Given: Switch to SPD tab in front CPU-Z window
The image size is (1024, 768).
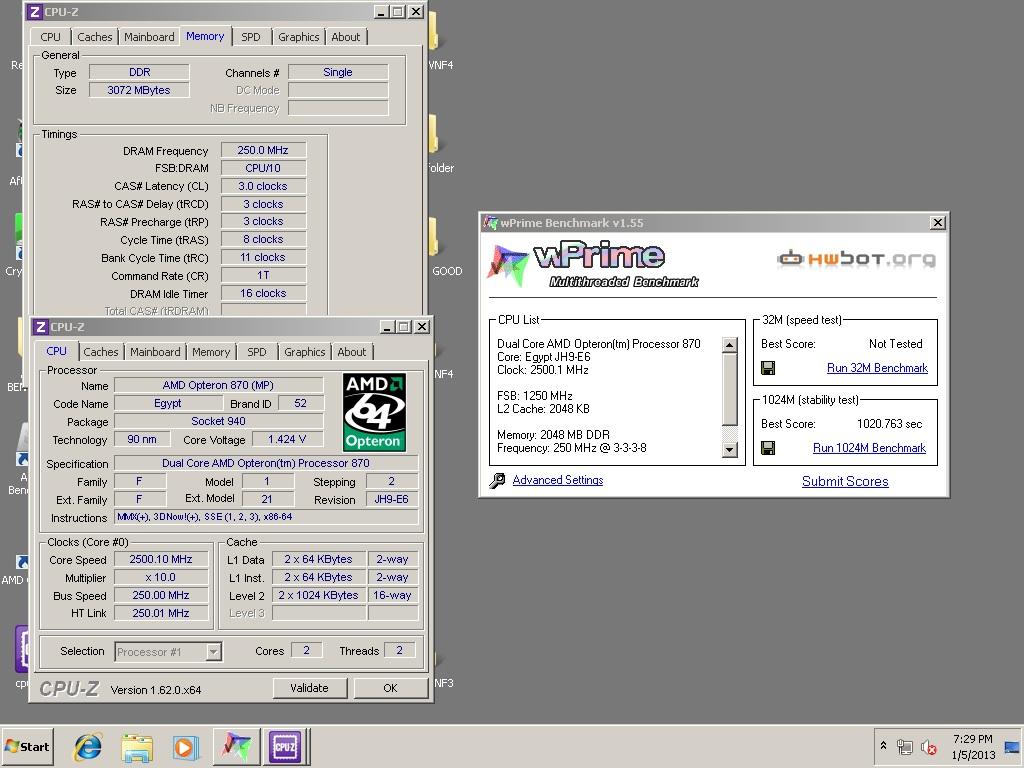Looking at the screenshot, I should (x=257, y=352).
